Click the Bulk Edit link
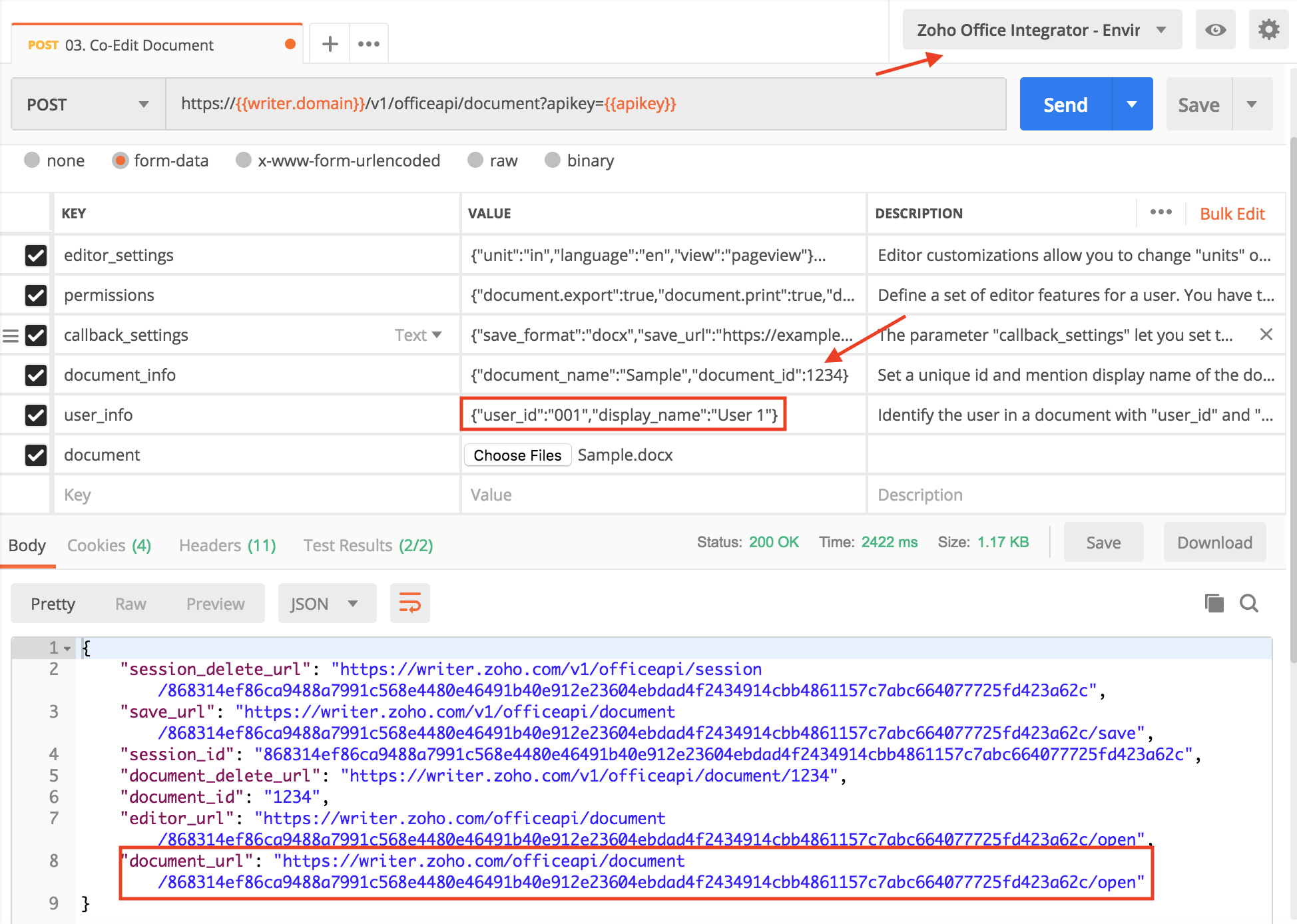This screenshot has width=1297, height=924. tap(1232, 214)
